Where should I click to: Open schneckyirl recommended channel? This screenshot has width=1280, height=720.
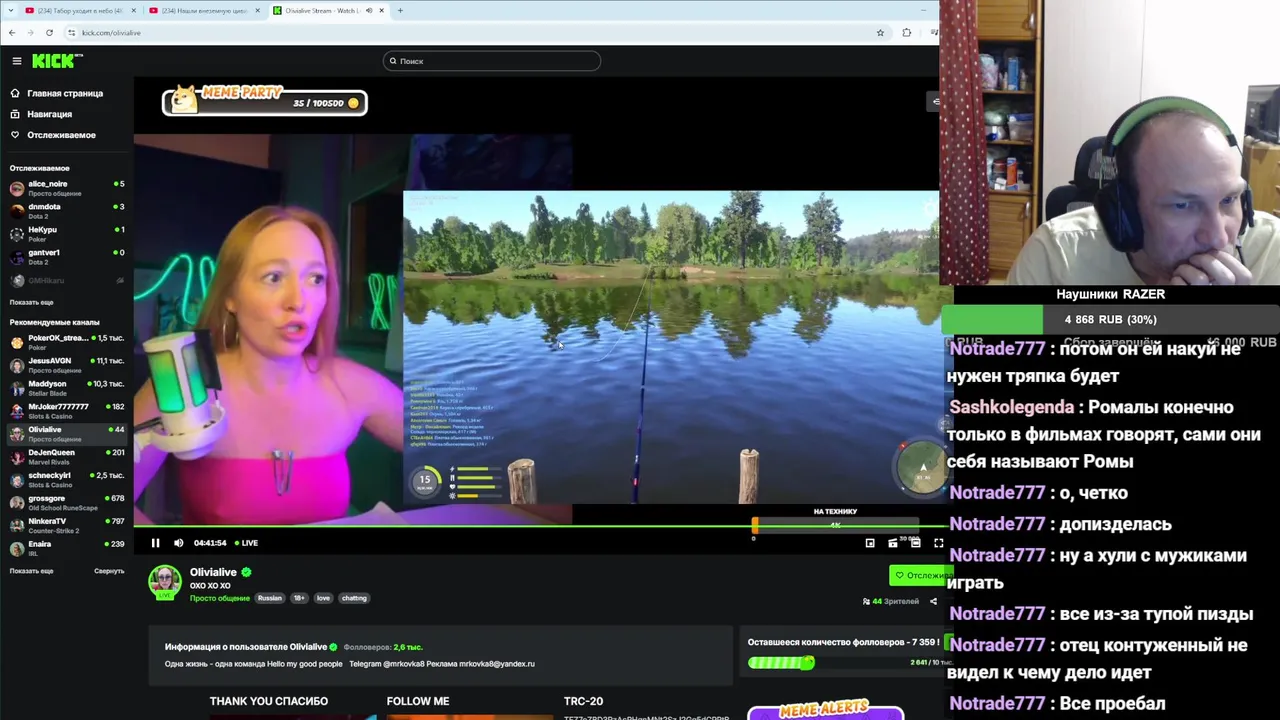tap(66, 480)
